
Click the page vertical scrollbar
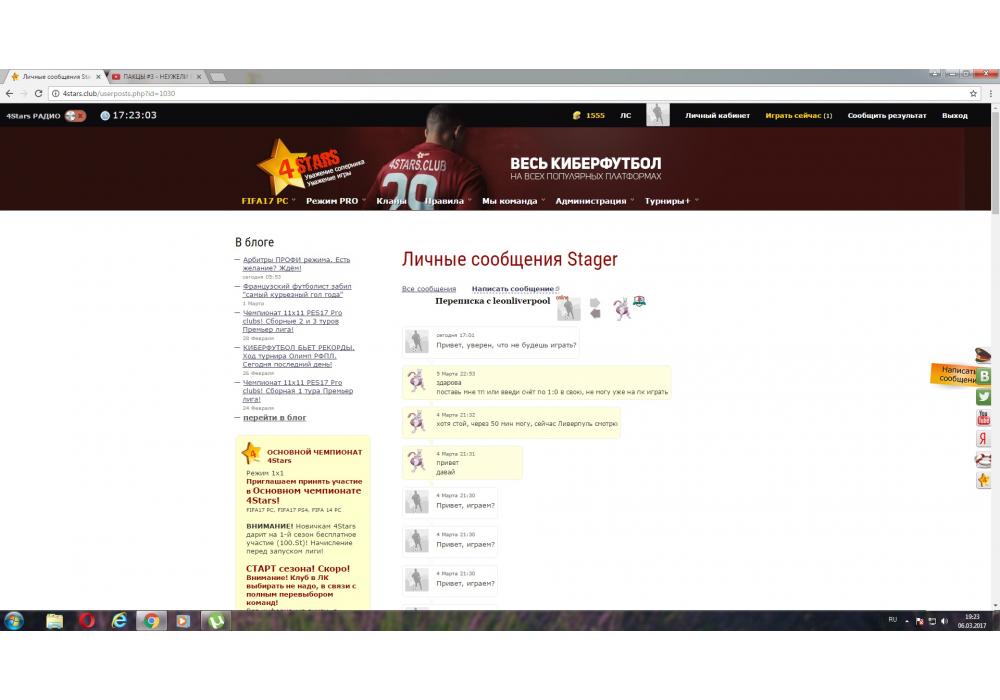click(996, 357)
